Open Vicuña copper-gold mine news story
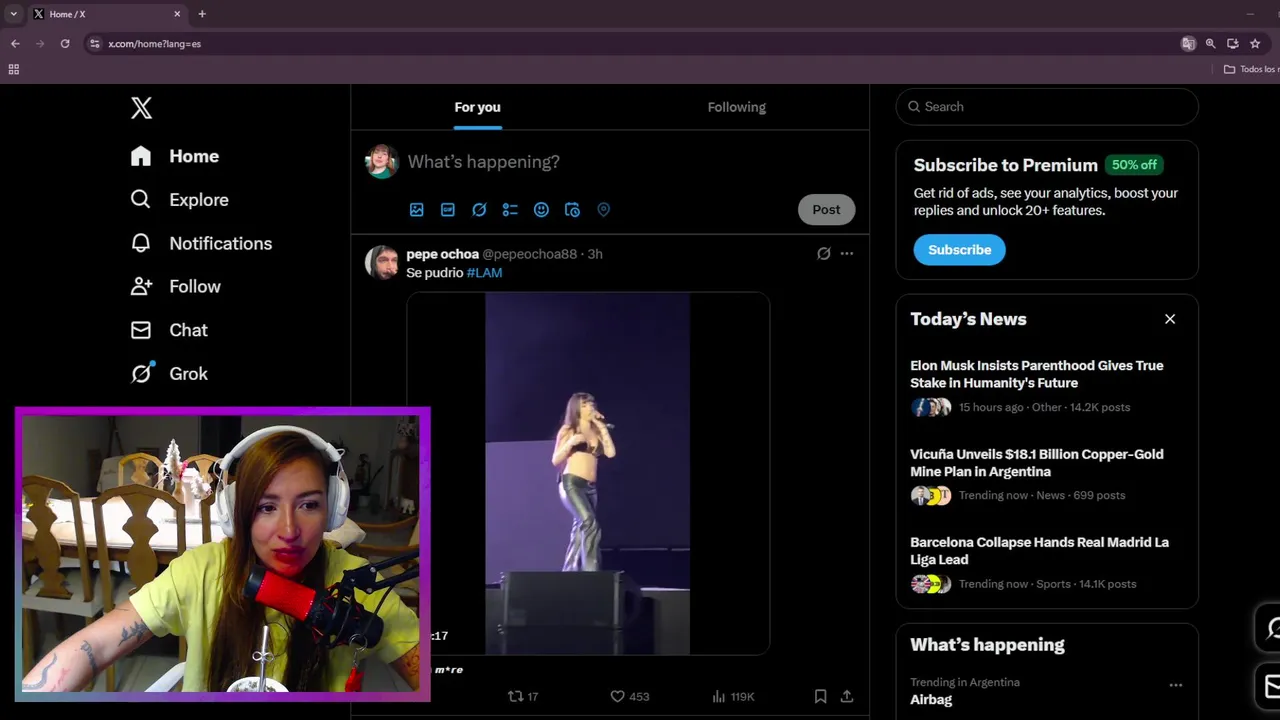 (x=1047, y=474)
